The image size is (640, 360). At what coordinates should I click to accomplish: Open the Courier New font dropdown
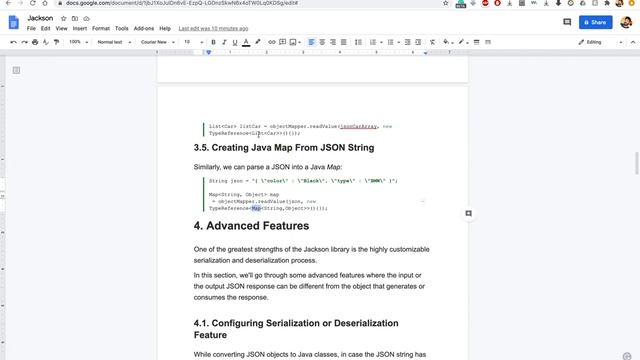pos(158,42)
